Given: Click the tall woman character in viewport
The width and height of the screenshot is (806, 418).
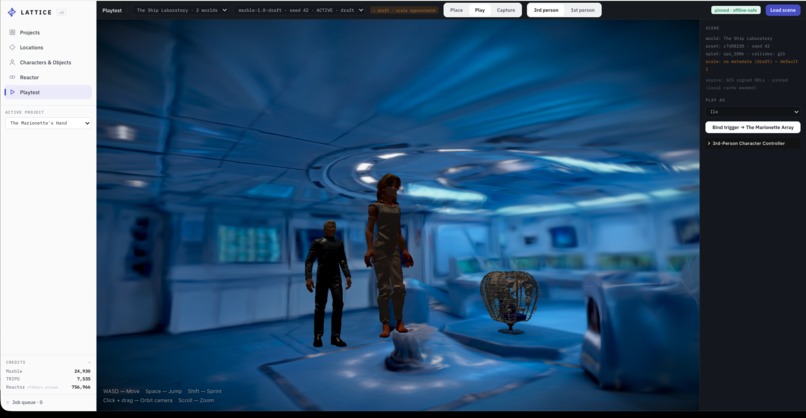Looking at the screenshot, I should coord(389,256).
